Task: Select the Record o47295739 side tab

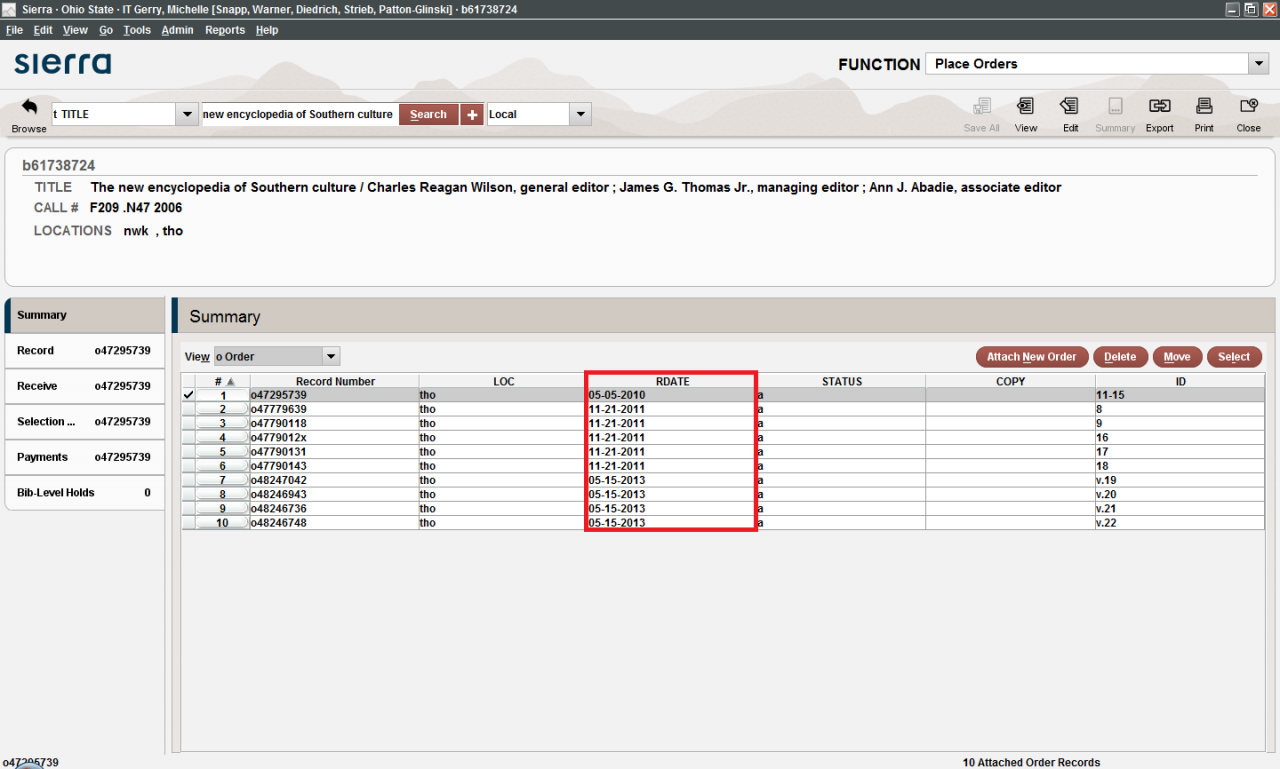Action: point(85,351)
